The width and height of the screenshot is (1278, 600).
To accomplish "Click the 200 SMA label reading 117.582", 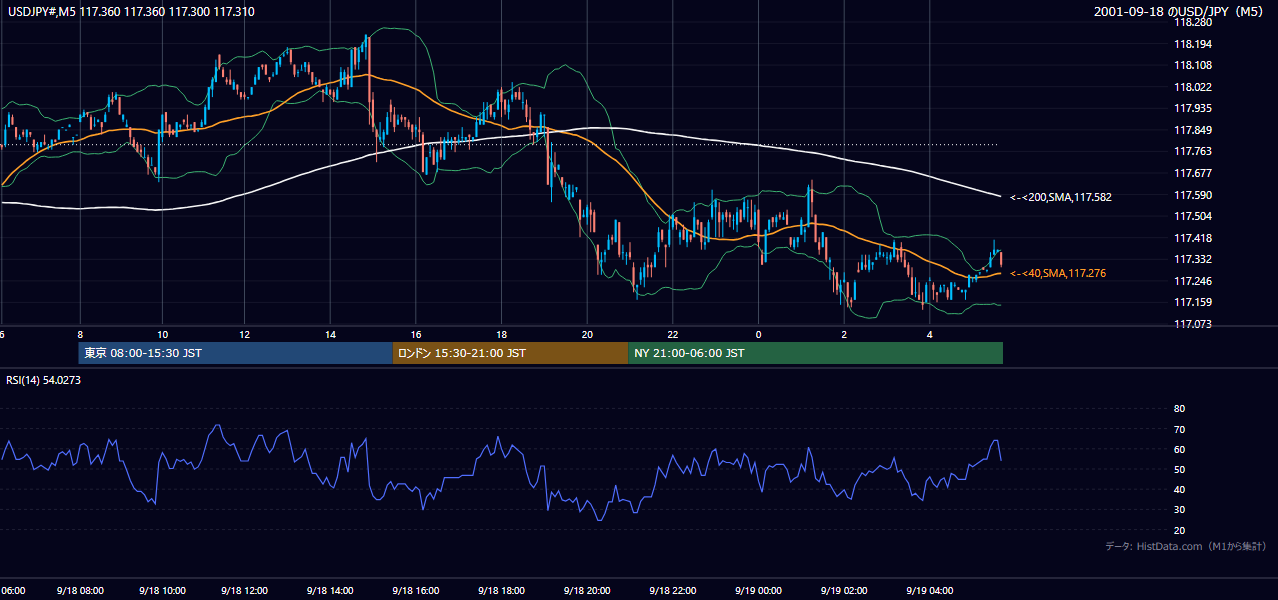I will 1061,197.
